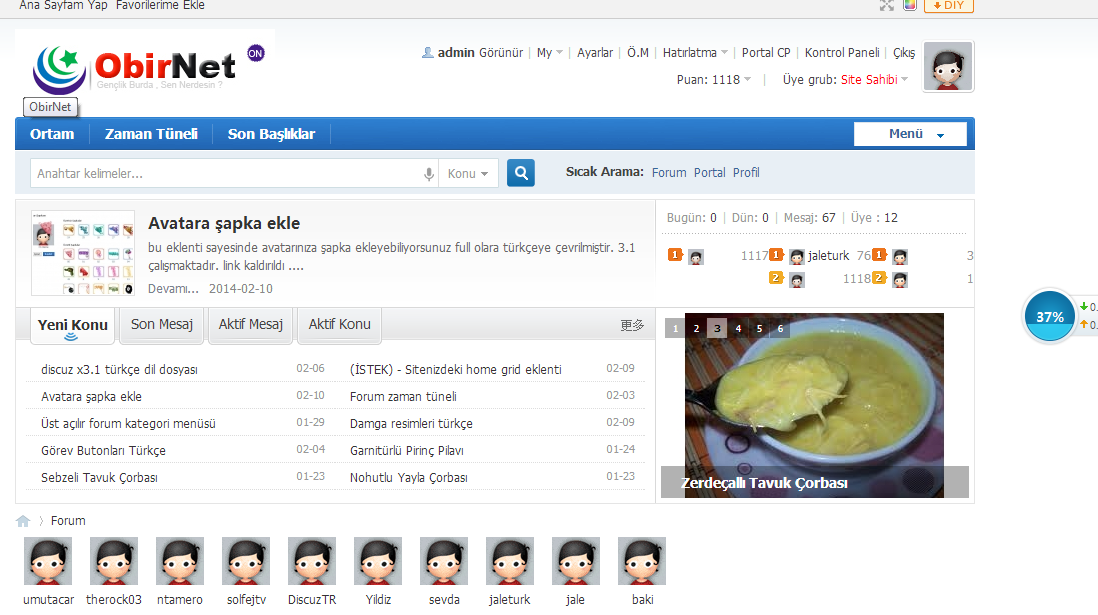
Task: Click Ana Sayfam Yap link
Action: coord(63,6)
